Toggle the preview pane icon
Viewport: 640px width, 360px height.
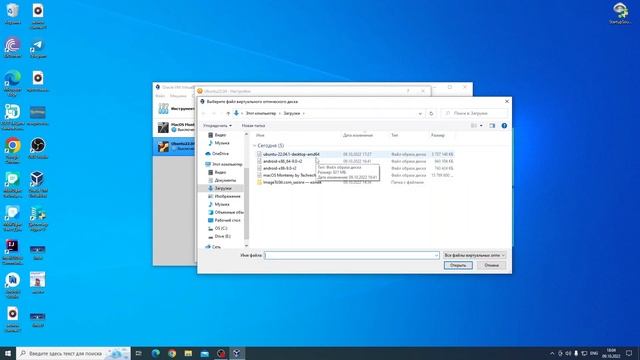tap(492, 126)
